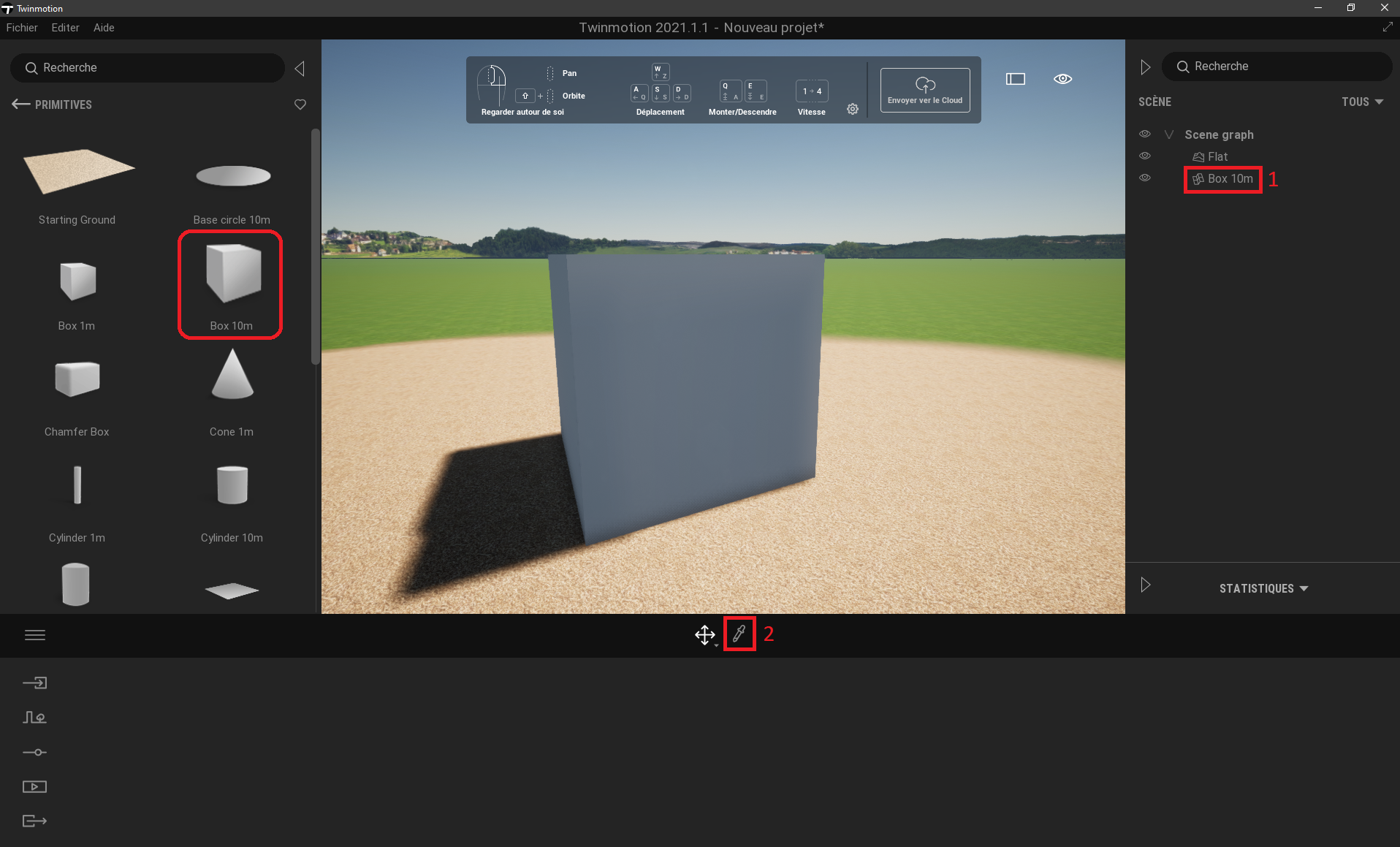
Task: Toggle Scene graph root visibility
Action: pos(1145,134)
